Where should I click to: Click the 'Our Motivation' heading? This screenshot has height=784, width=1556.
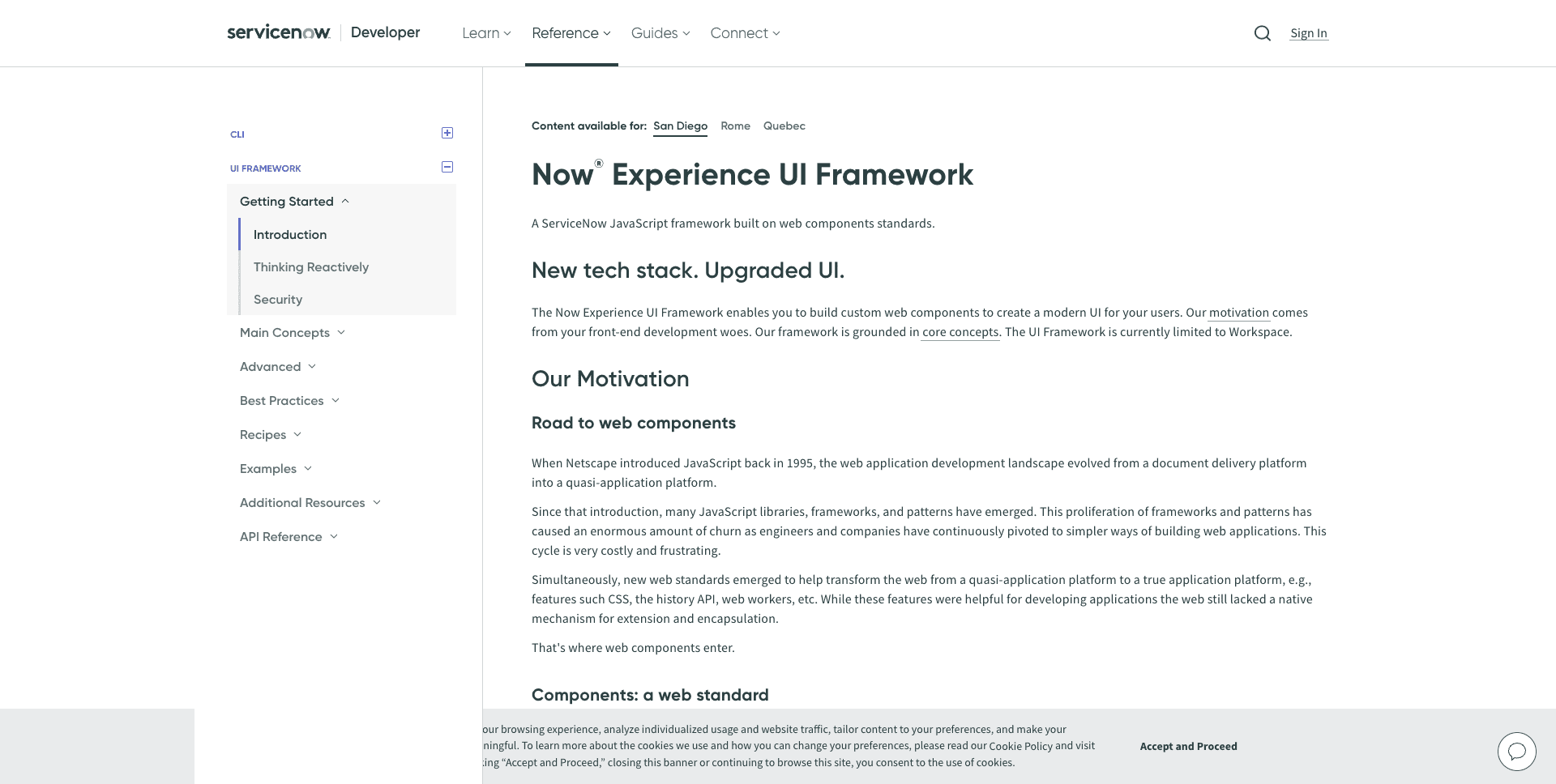(x=610, y=379)
